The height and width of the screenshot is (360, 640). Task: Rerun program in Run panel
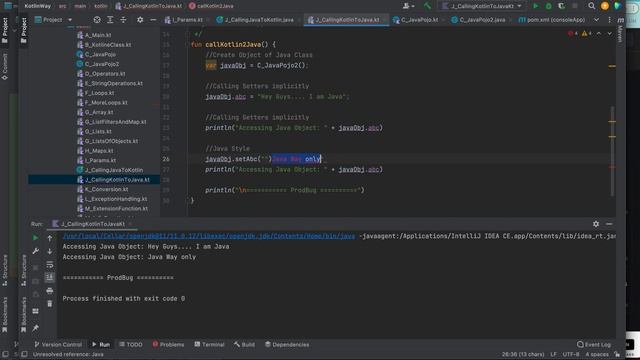(x=36, y=238)
